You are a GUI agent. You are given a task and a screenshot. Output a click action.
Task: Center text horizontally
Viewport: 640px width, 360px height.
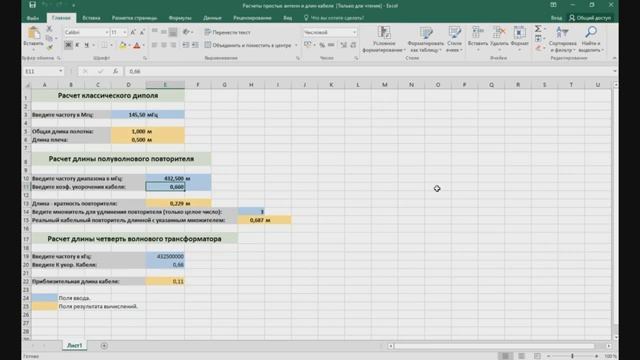click(x=164, y=45)
